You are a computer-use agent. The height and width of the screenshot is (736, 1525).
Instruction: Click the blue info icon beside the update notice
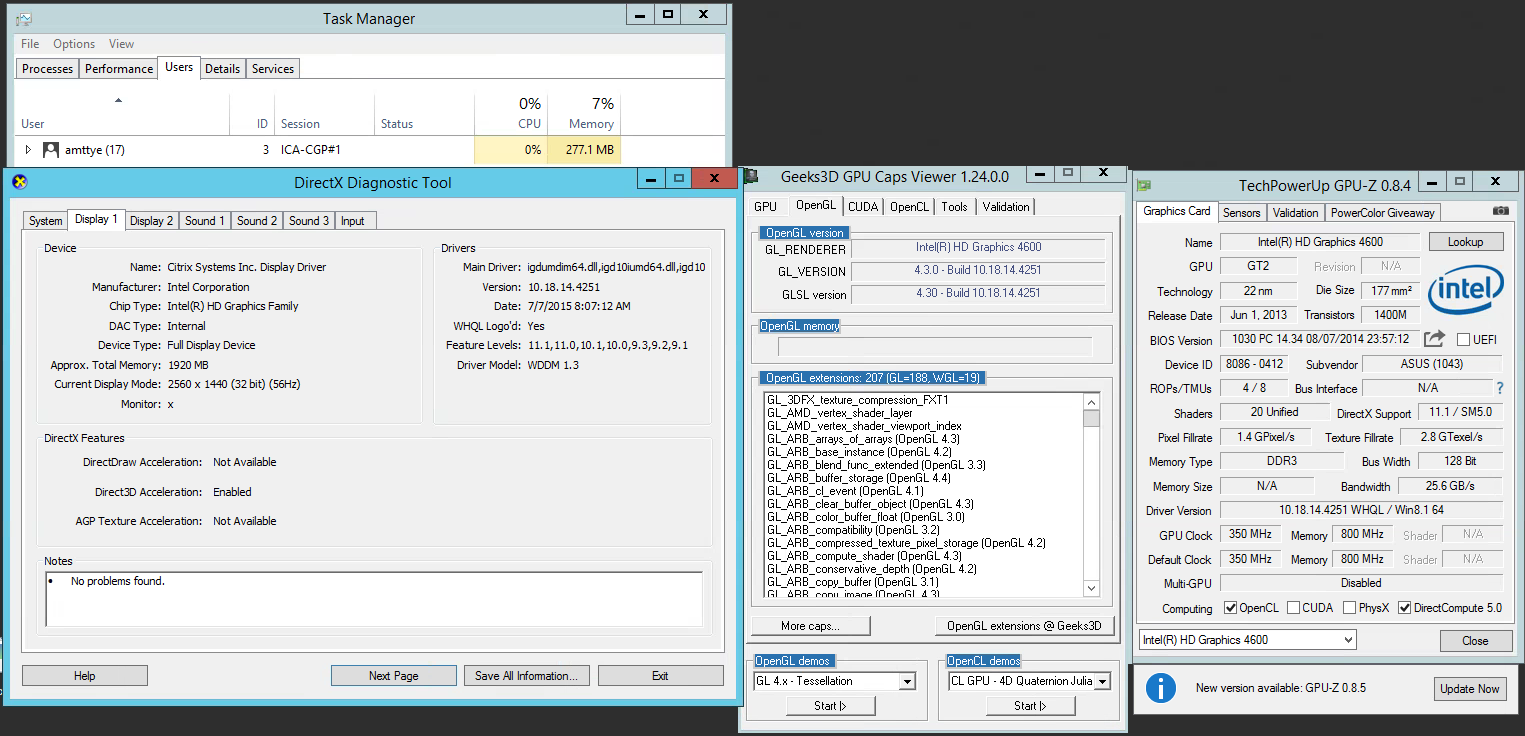[x=1160, y=688]
